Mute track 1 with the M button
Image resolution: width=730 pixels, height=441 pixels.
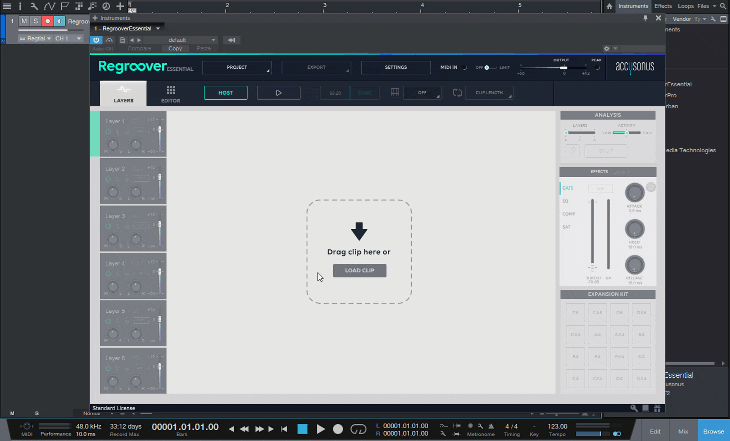point(24,21)
